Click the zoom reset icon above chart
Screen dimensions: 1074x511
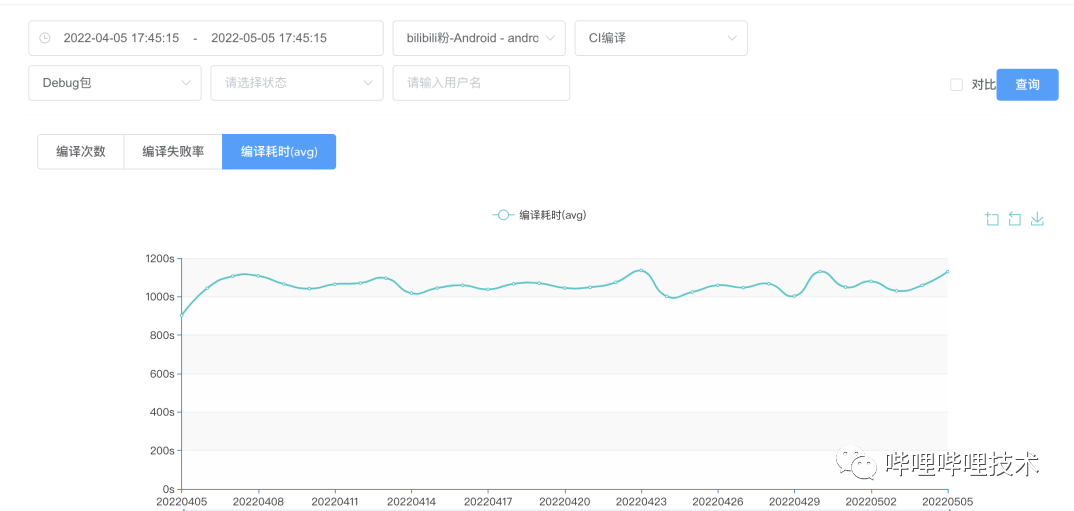1014,219
